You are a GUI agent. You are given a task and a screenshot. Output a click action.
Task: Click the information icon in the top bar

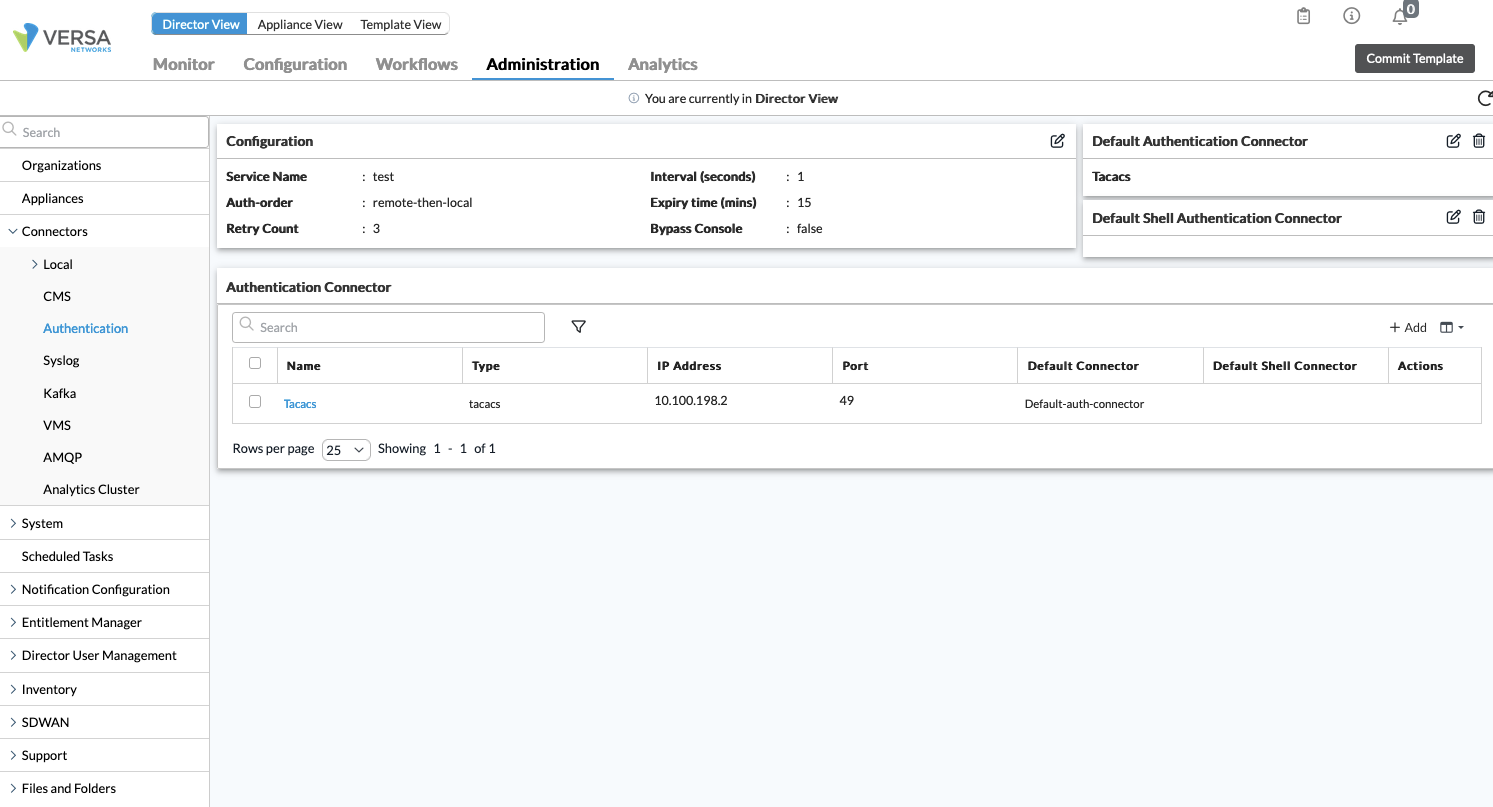(x=1351, y=16)
